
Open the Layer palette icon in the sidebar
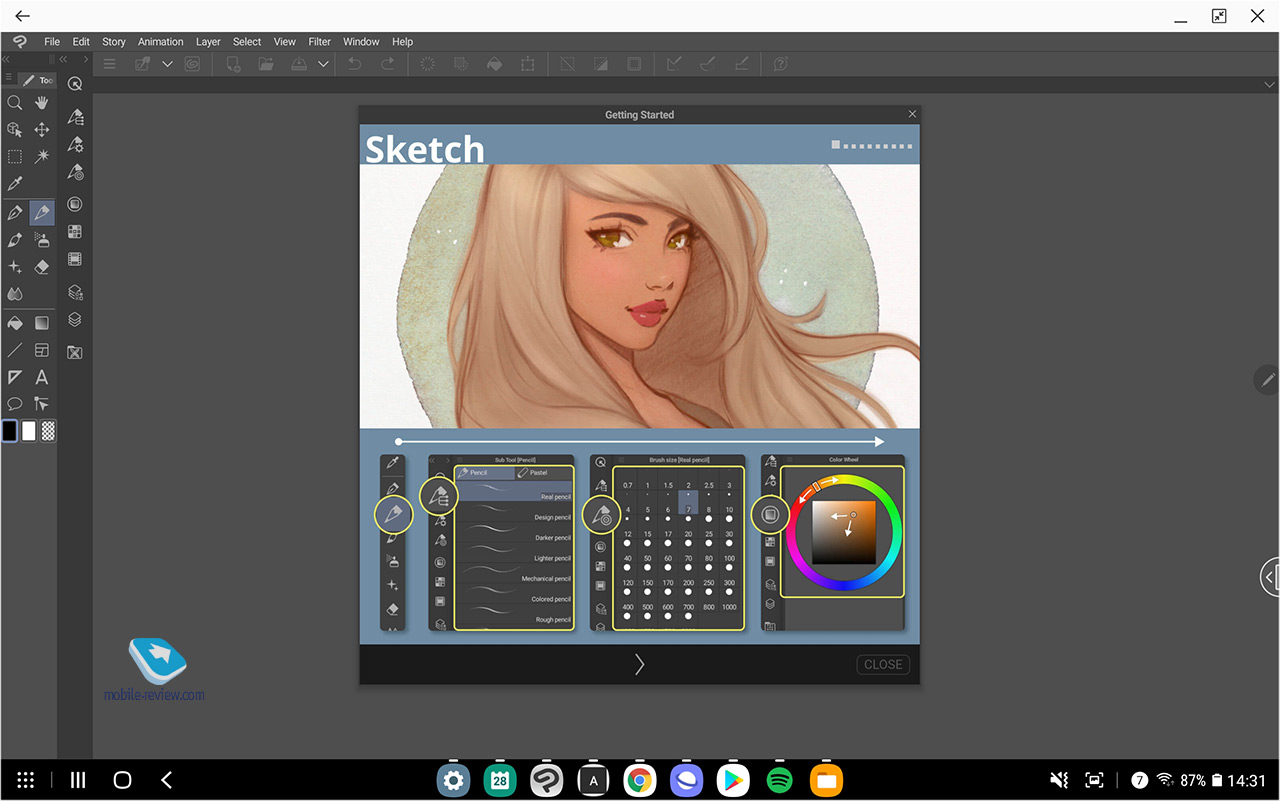click(x=75, y=320)
